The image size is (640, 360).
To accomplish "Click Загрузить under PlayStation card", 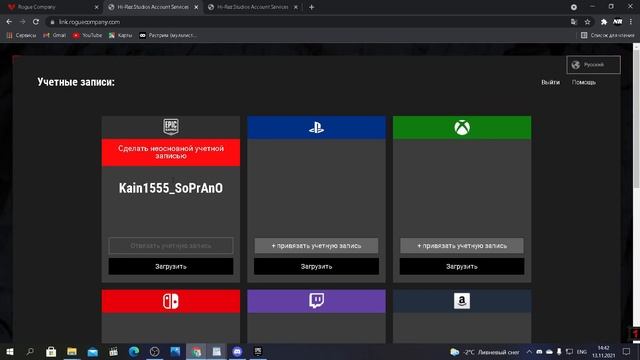I will point(316,267).
